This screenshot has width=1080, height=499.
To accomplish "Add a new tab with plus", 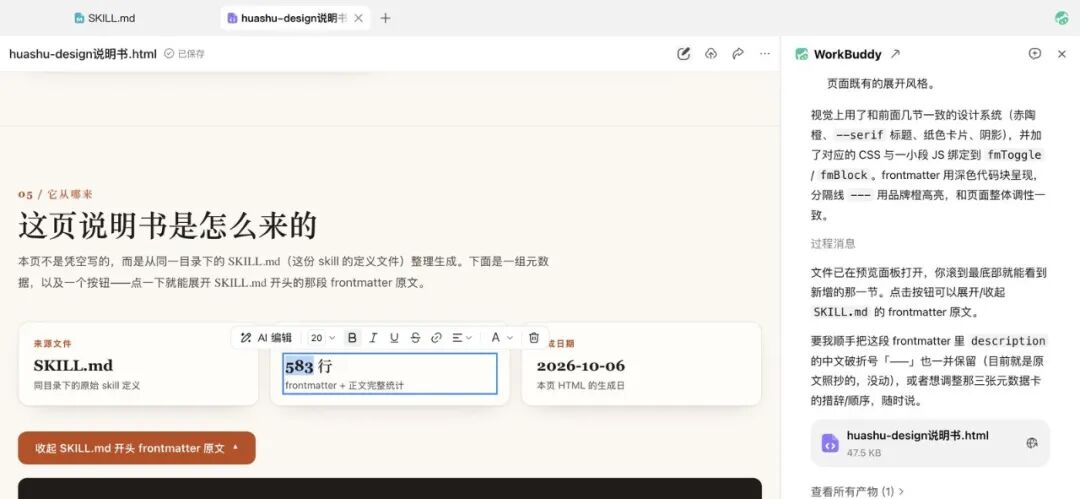I will (x=386, y=18).
